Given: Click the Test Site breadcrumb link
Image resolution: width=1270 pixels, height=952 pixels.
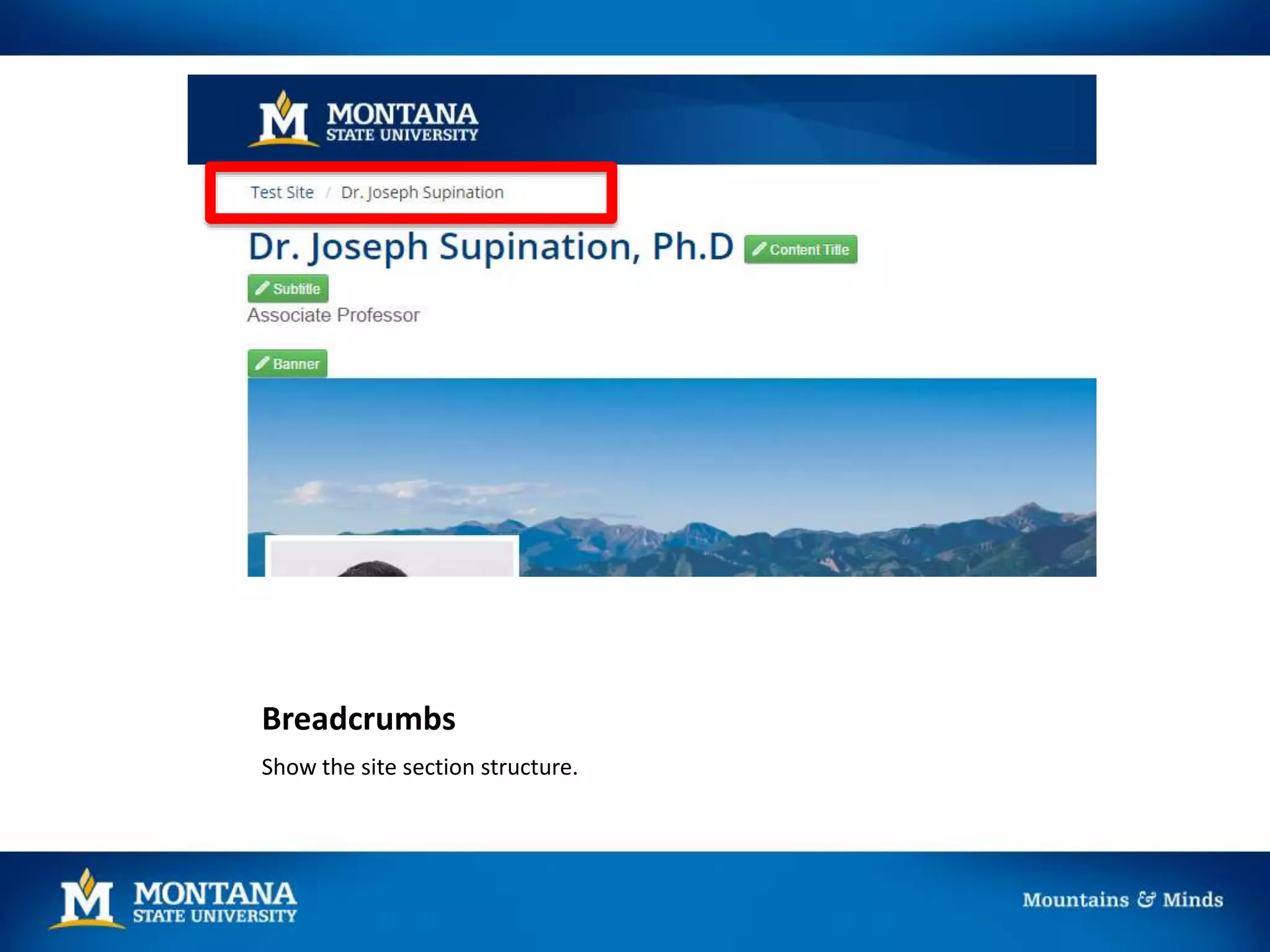Looking at the screenshot, I should click(282, 192).
